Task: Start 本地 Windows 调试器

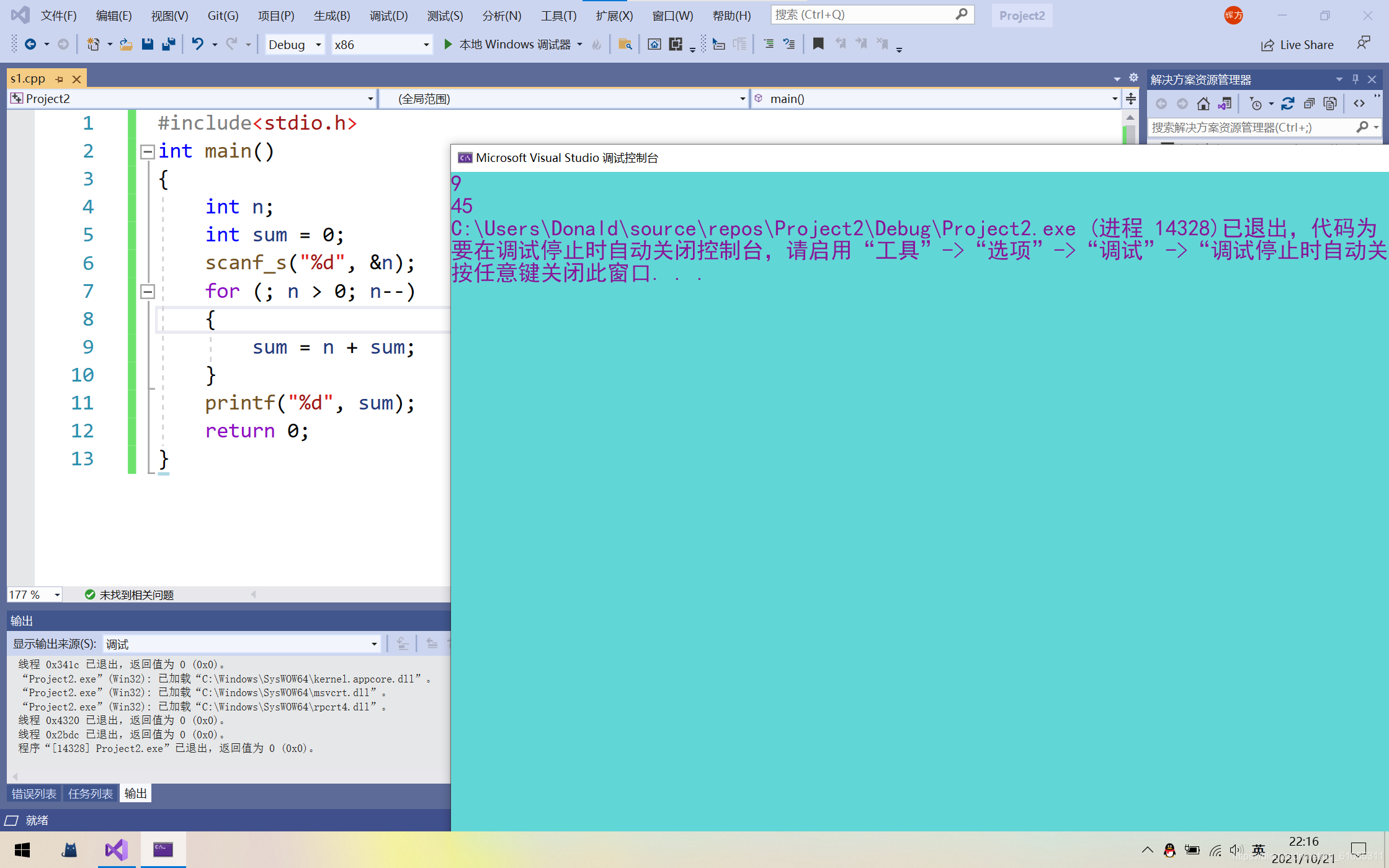Action: (507, 45)
